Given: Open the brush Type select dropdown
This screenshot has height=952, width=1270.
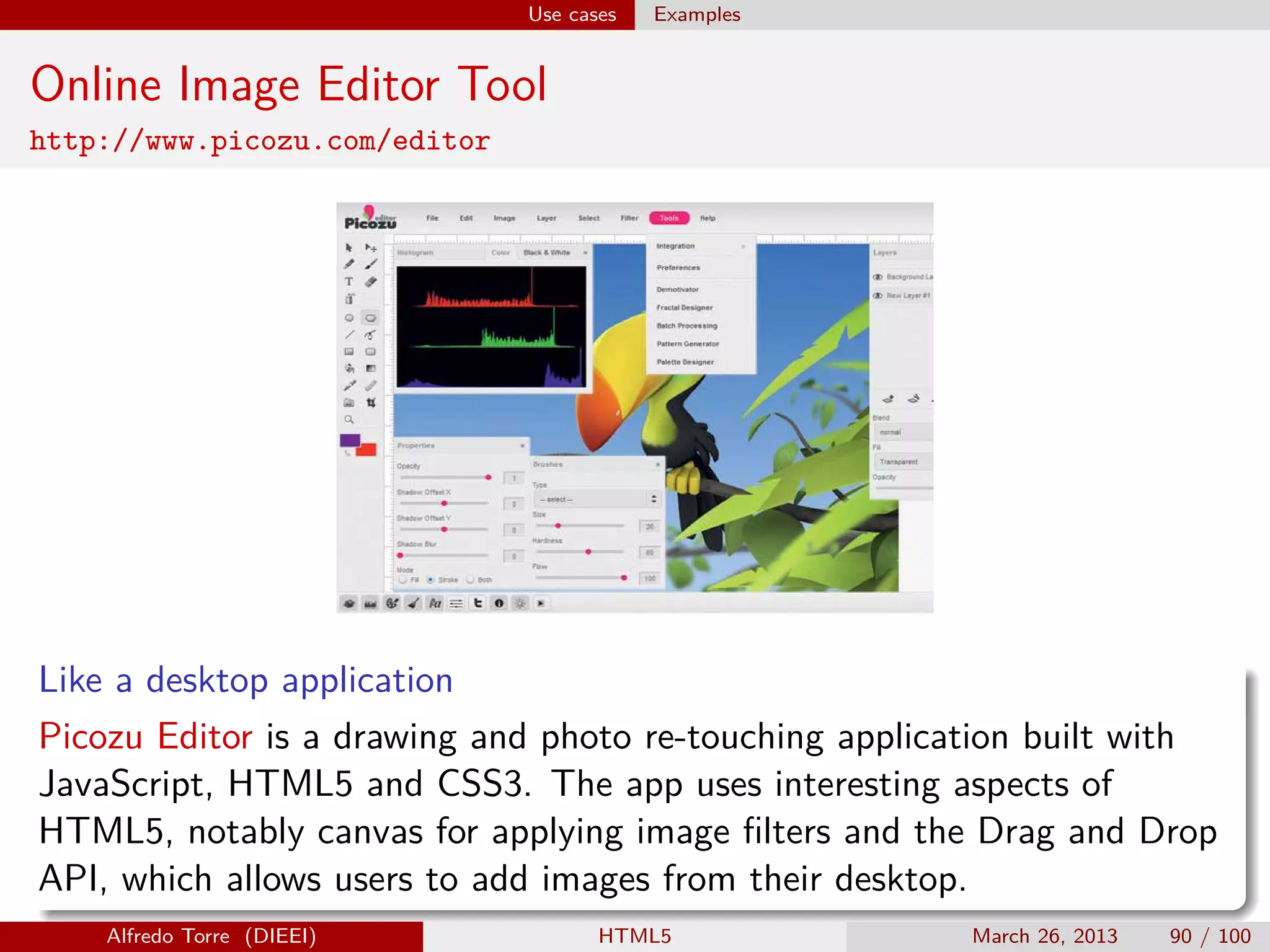Looking at the screenshot, I should [x=597, y=499].
